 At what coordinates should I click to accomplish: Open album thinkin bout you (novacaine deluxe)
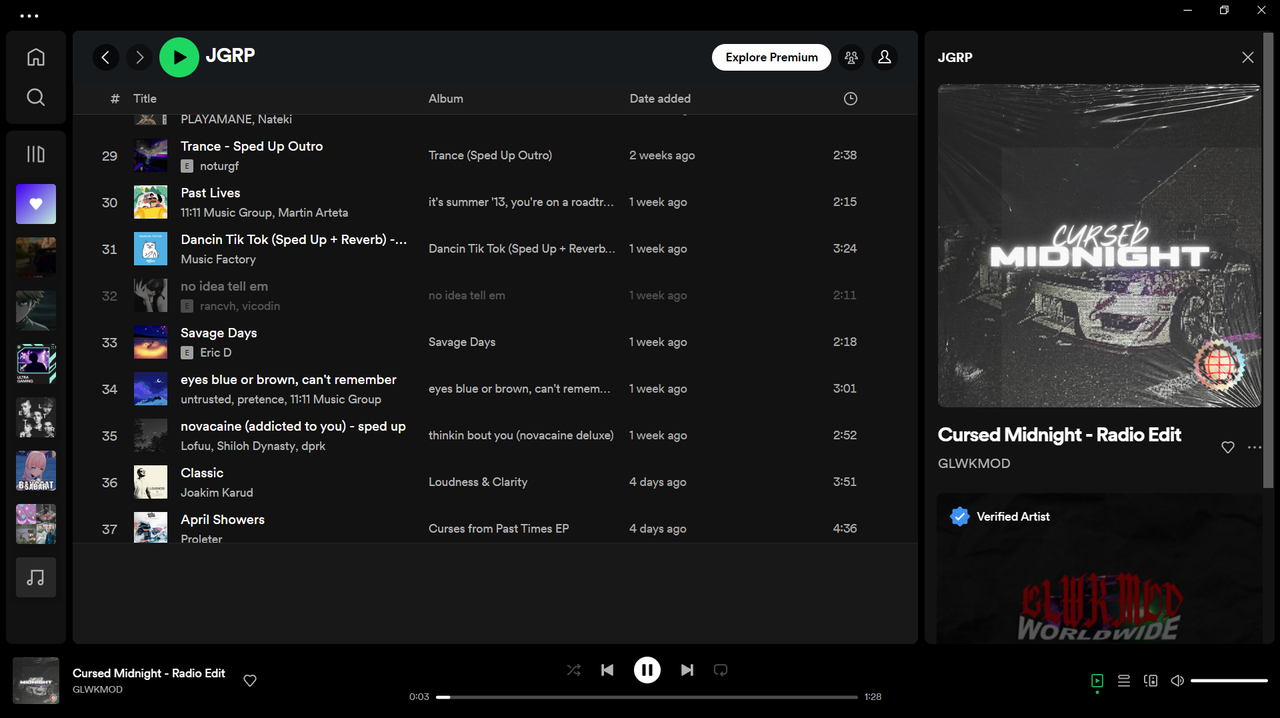521,435
